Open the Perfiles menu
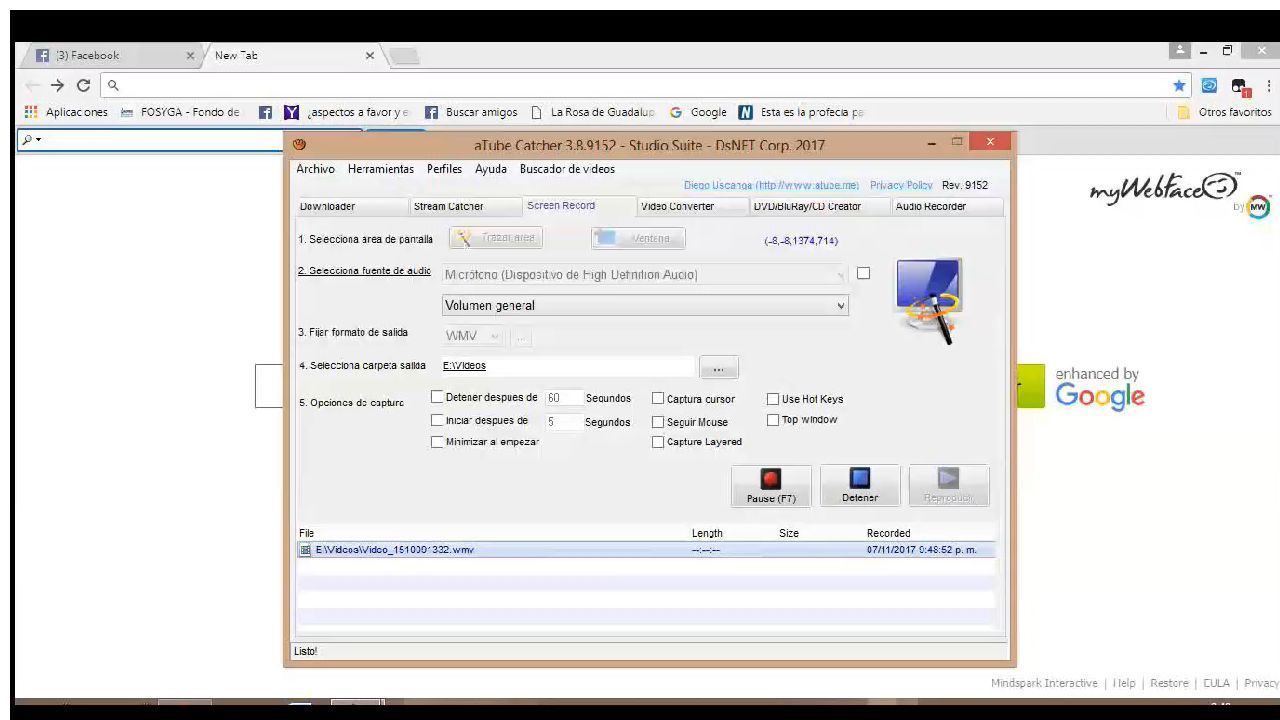Image resolution: width=1280 pixels, height=720 pixels. tap(444, 169)
